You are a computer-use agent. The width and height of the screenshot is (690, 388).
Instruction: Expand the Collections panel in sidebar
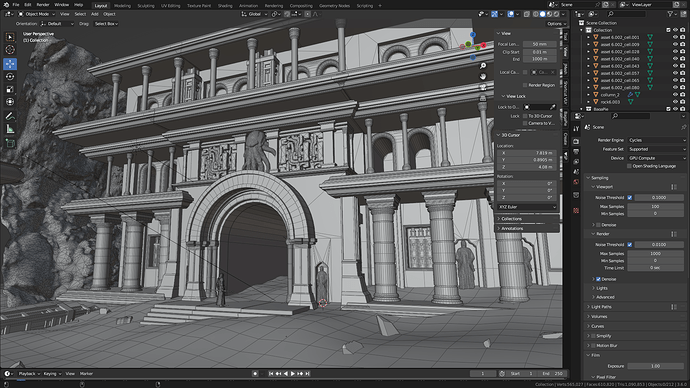coord(511,219)
